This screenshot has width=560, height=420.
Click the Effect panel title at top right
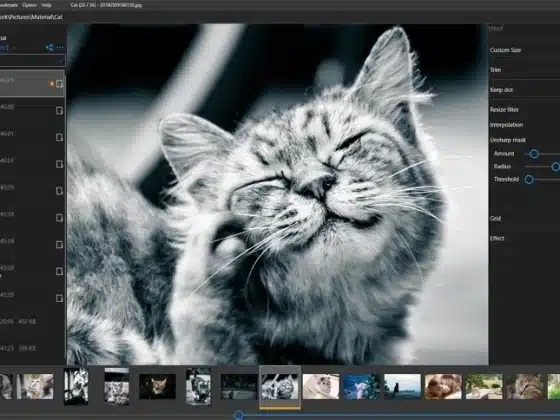point(496,29)
